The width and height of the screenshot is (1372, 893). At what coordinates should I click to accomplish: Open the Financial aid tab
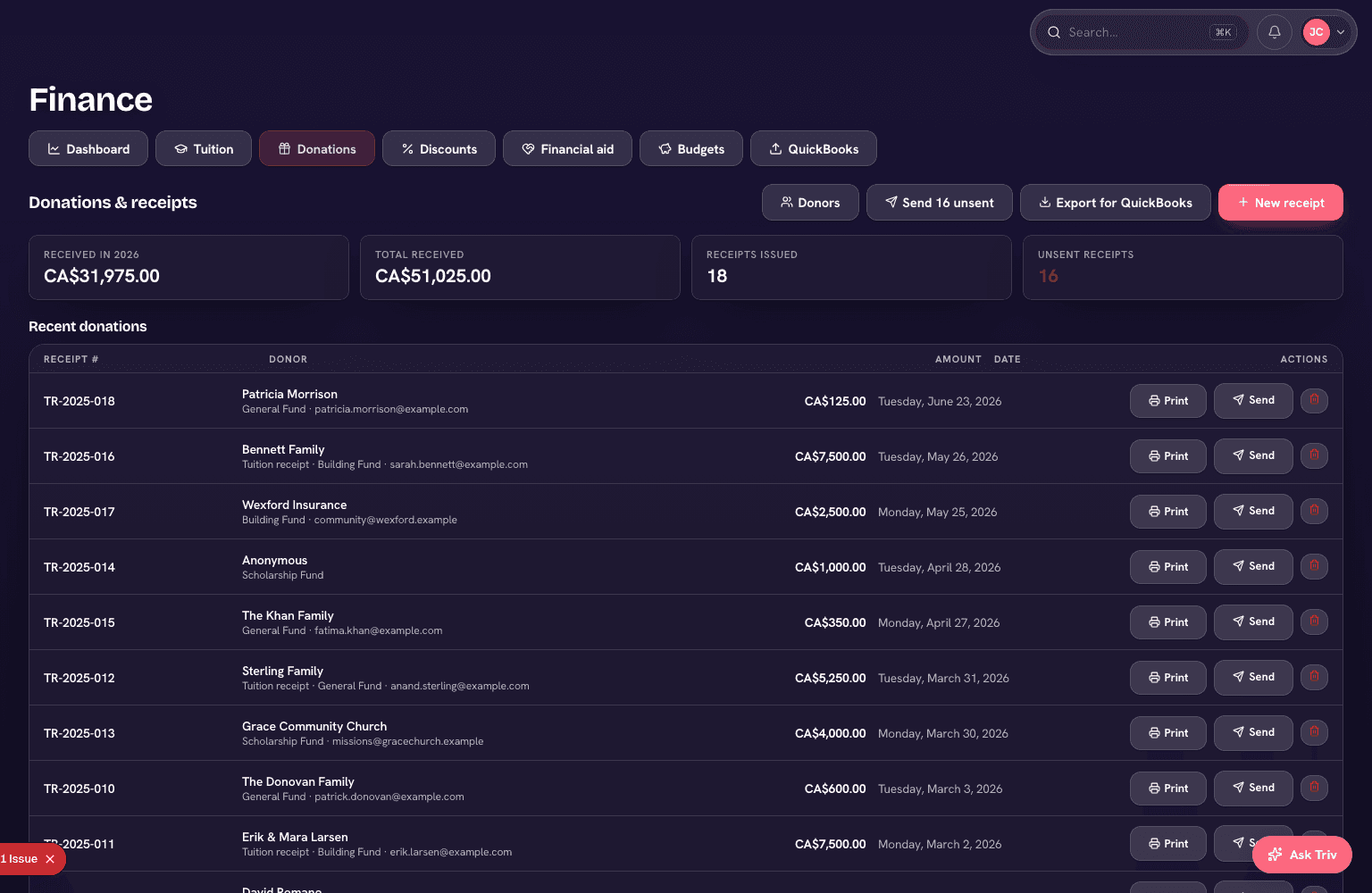[567, 148]
